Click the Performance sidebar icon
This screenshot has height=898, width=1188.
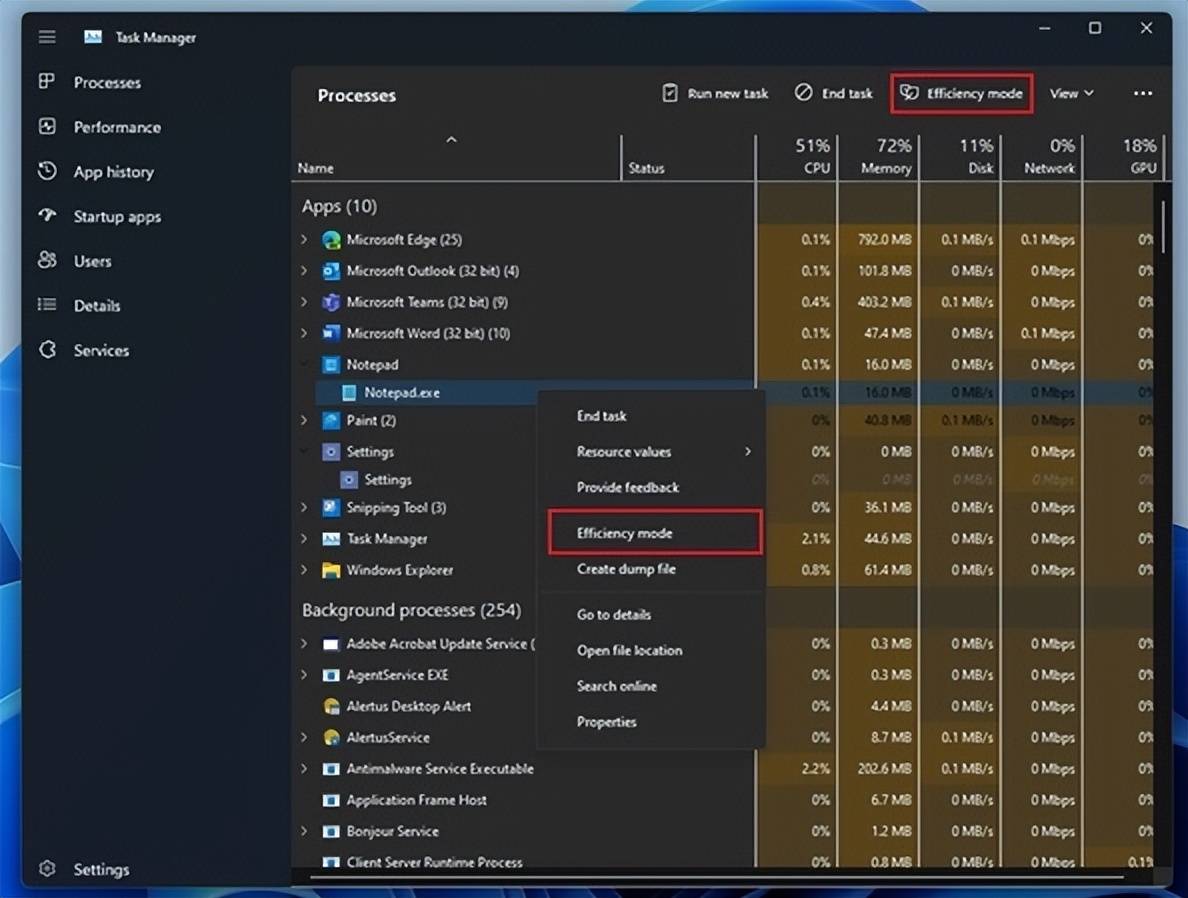pos(47,127)
